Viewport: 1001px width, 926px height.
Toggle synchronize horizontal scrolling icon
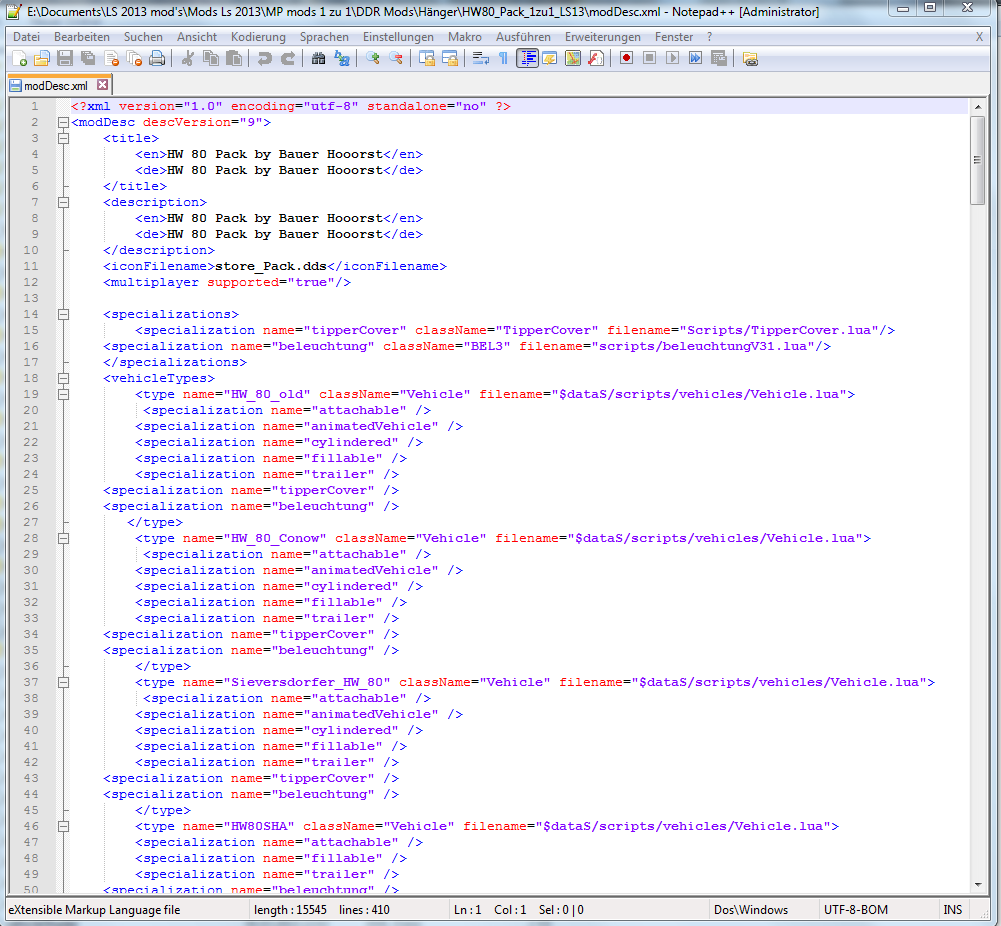tap(450, 59)
